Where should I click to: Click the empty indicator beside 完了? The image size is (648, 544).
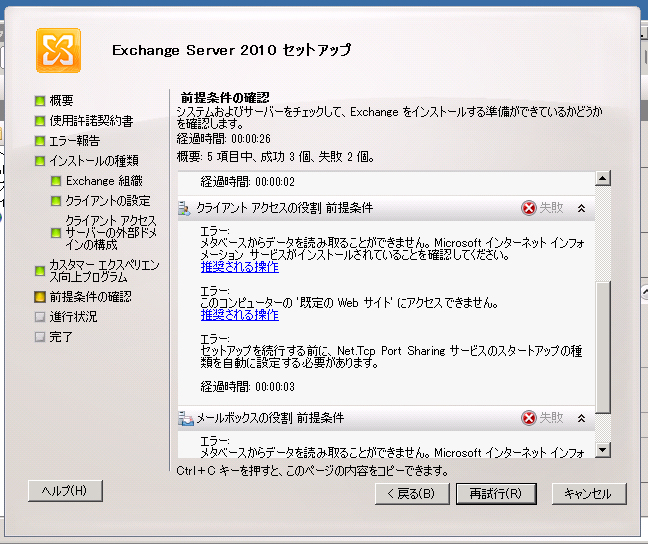click(40, 337)
